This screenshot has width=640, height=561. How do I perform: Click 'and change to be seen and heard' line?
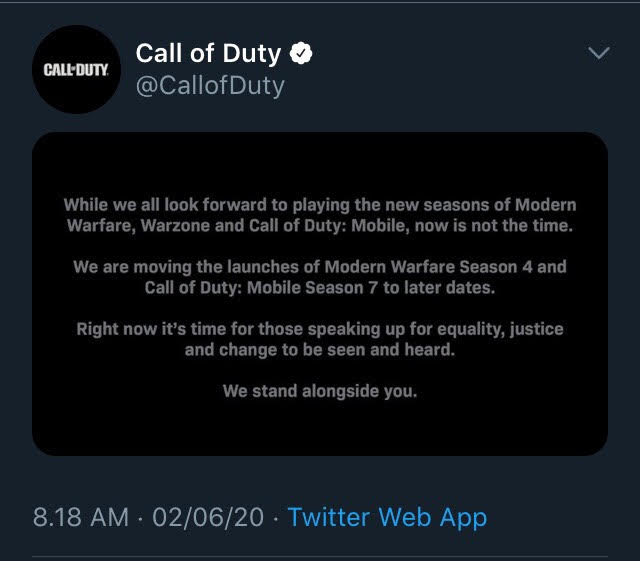coord(320,350)
